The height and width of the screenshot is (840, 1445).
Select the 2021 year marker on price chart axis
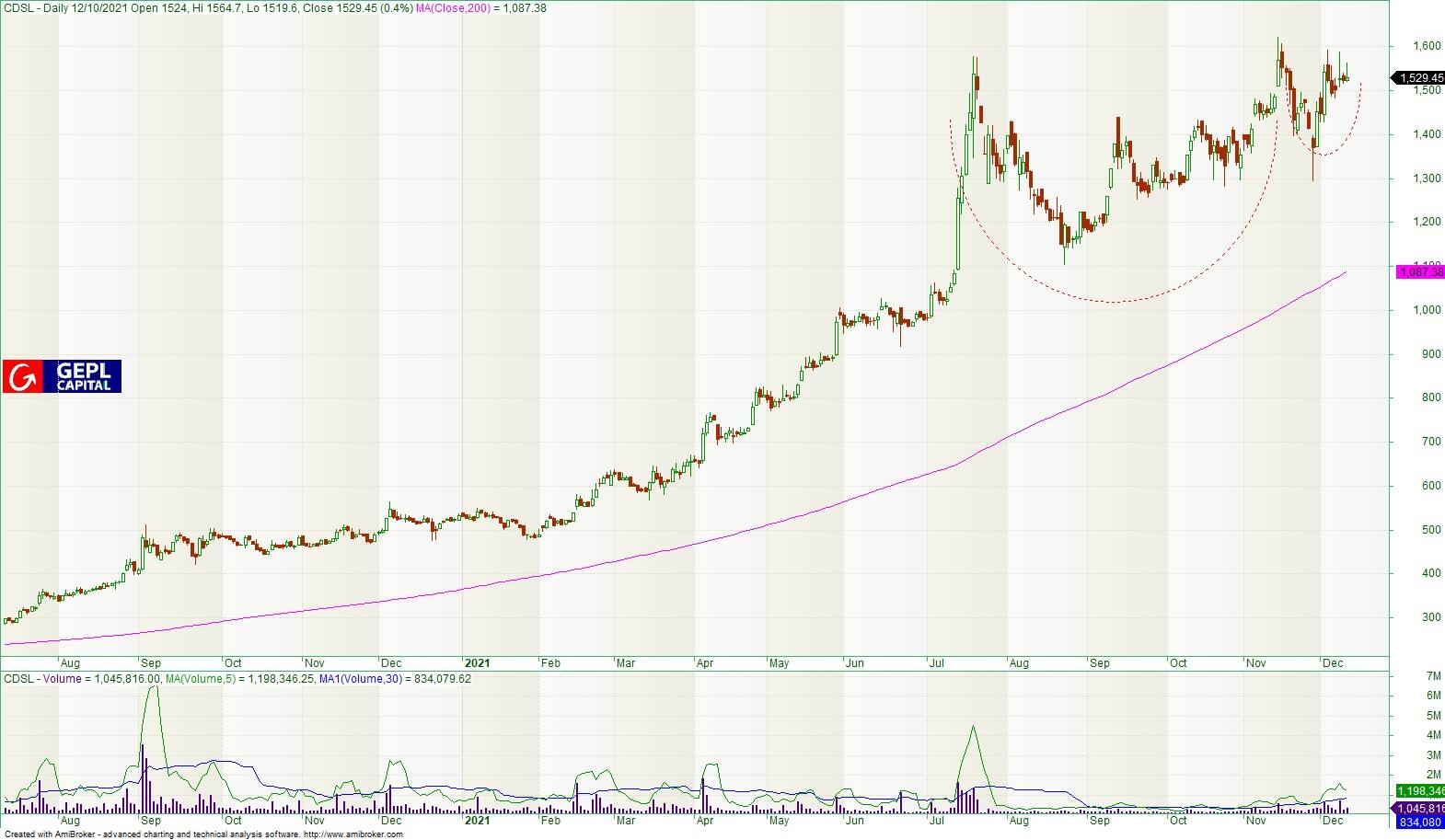pos(477,662)
